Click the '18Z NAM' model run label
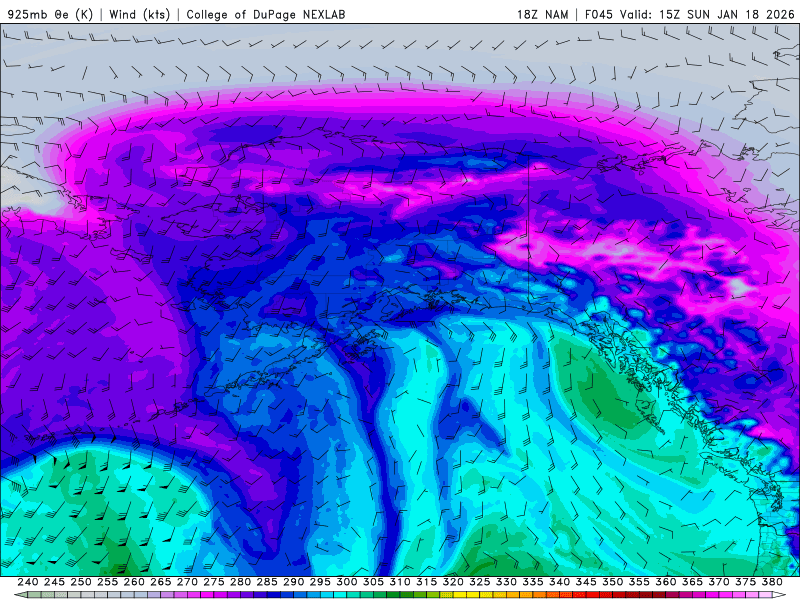 coord(543,14)
